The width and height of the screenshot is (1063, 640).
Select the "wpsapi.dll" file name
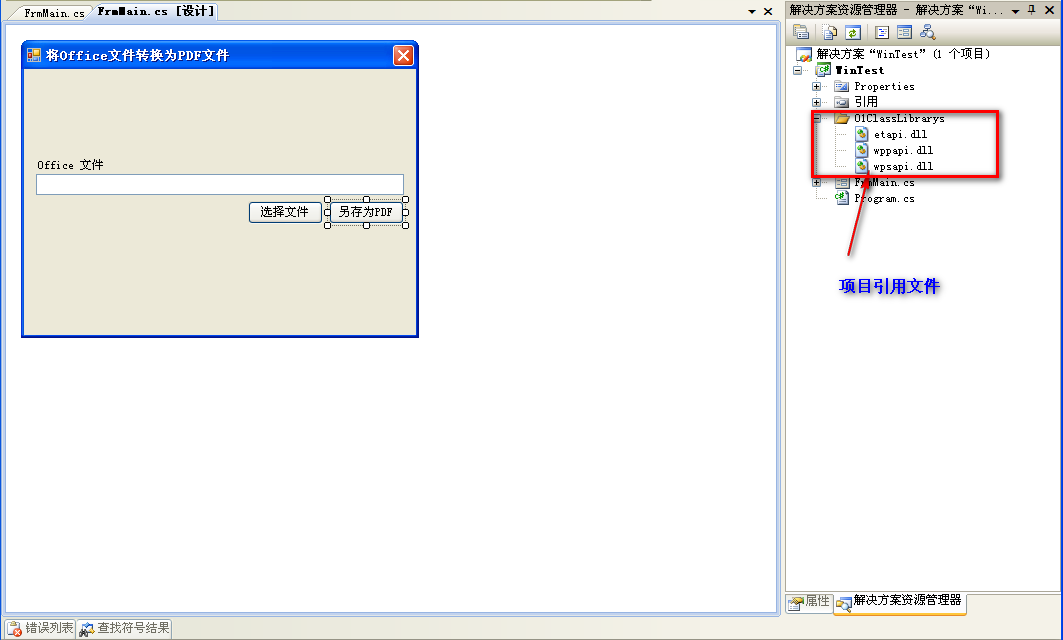click(x=903, y=167)
